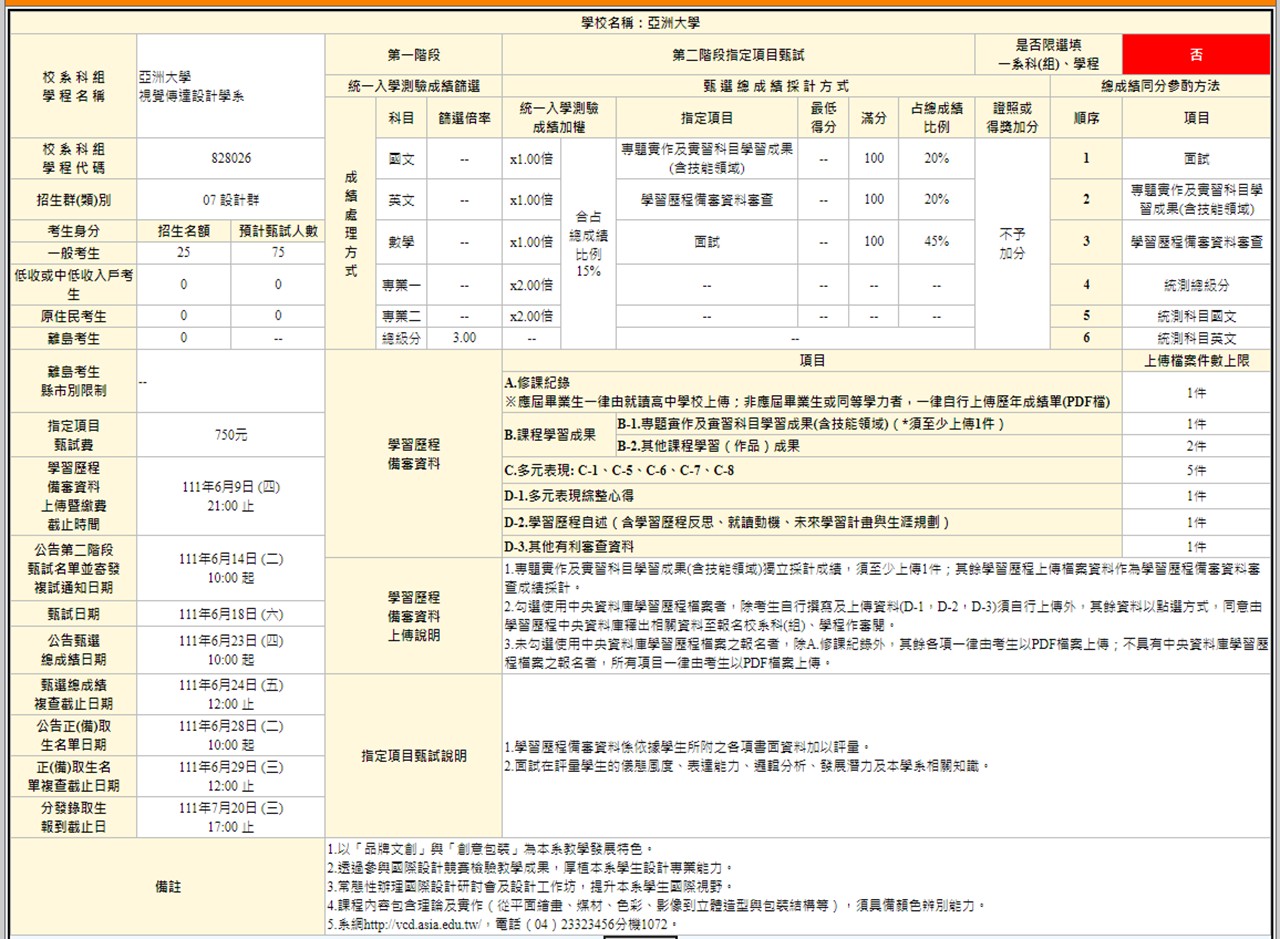Screen dimensions: 1280x939
Task: Click the department code 828026
Action: [231, 158]
